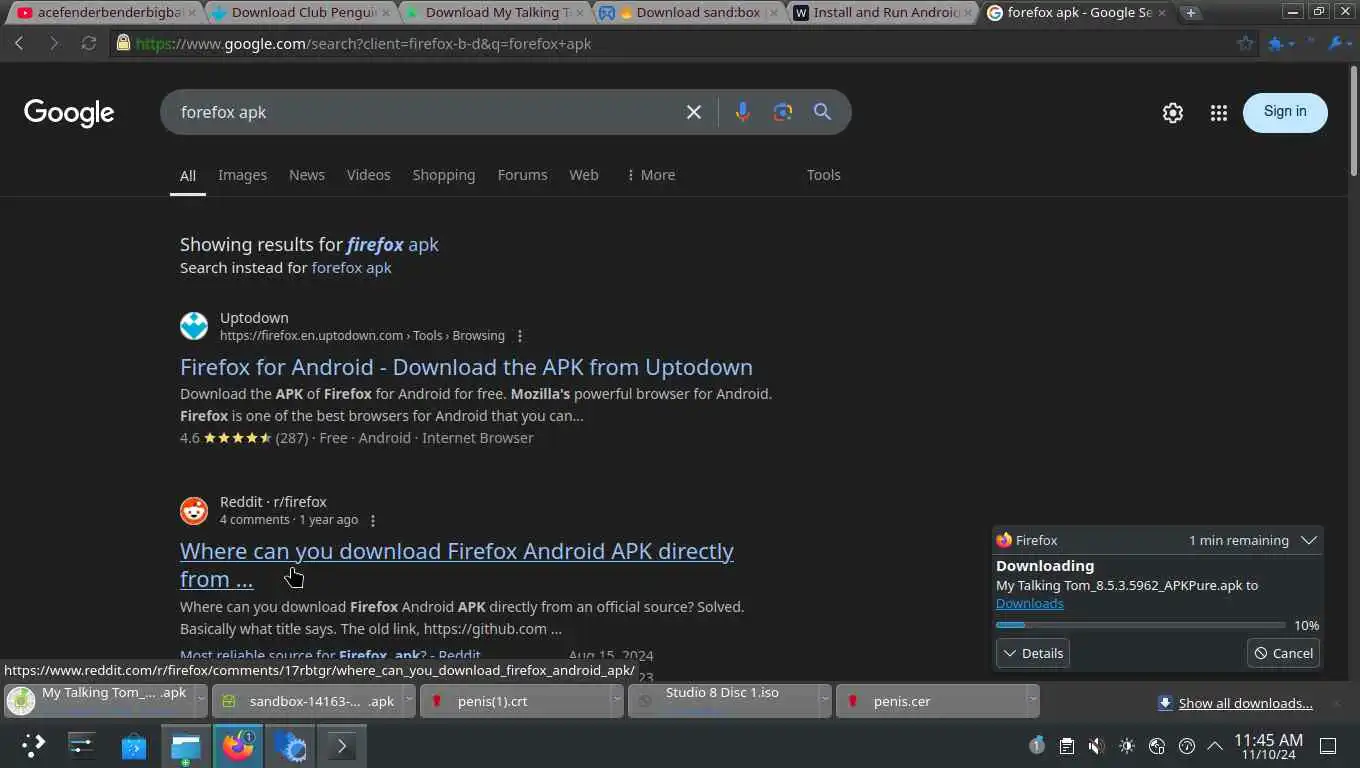The width and height of the screenshot is (1360, 768).
Task: Cancel the My Talking Tom download
Action: (1283, 653)
